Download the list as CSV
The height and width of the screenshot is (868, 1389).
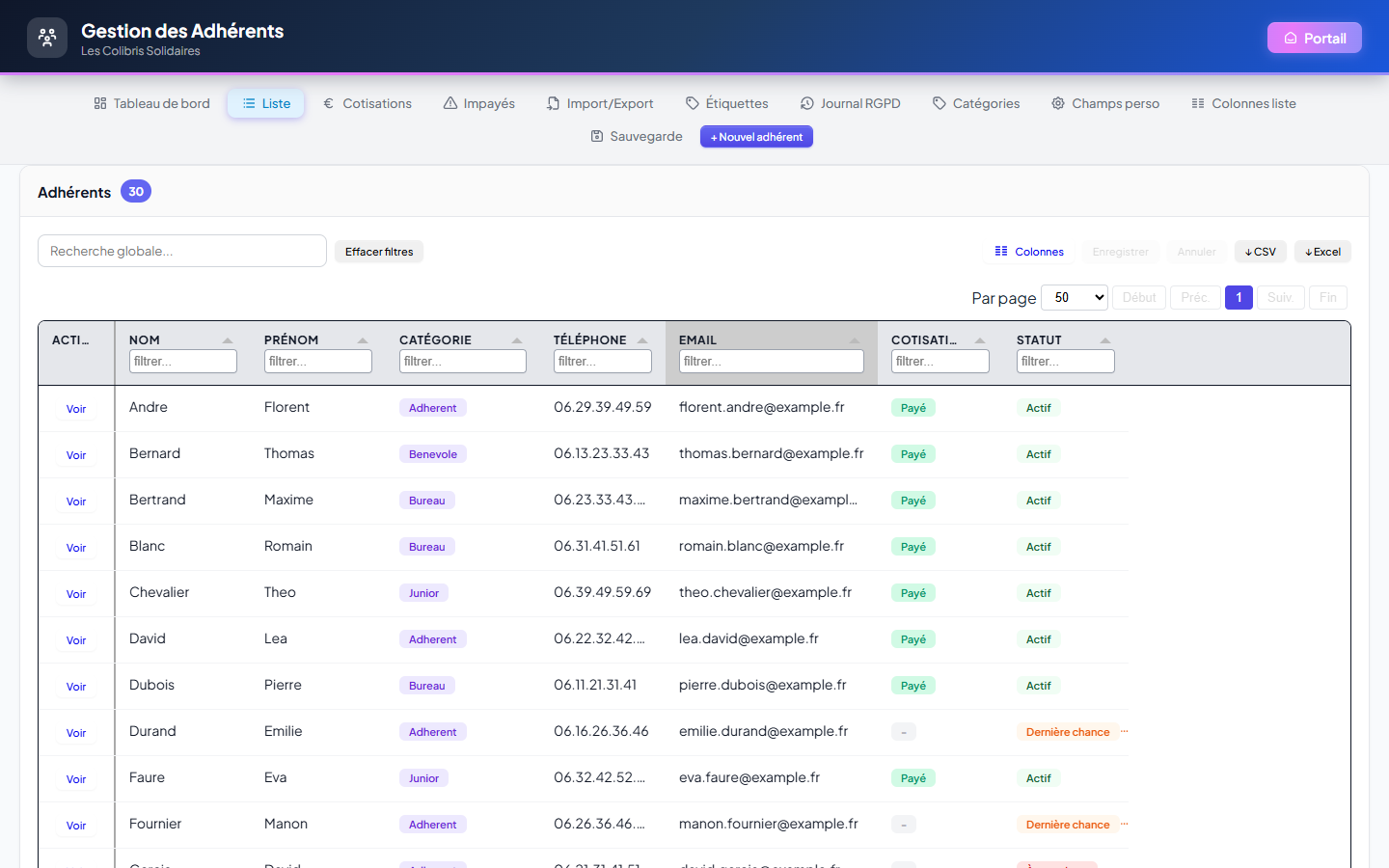(x=1261, y=252)
